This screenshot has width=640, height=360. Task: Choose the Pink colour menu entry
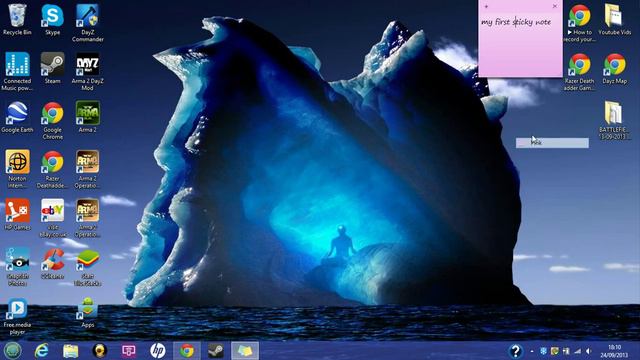coord(552,143)
